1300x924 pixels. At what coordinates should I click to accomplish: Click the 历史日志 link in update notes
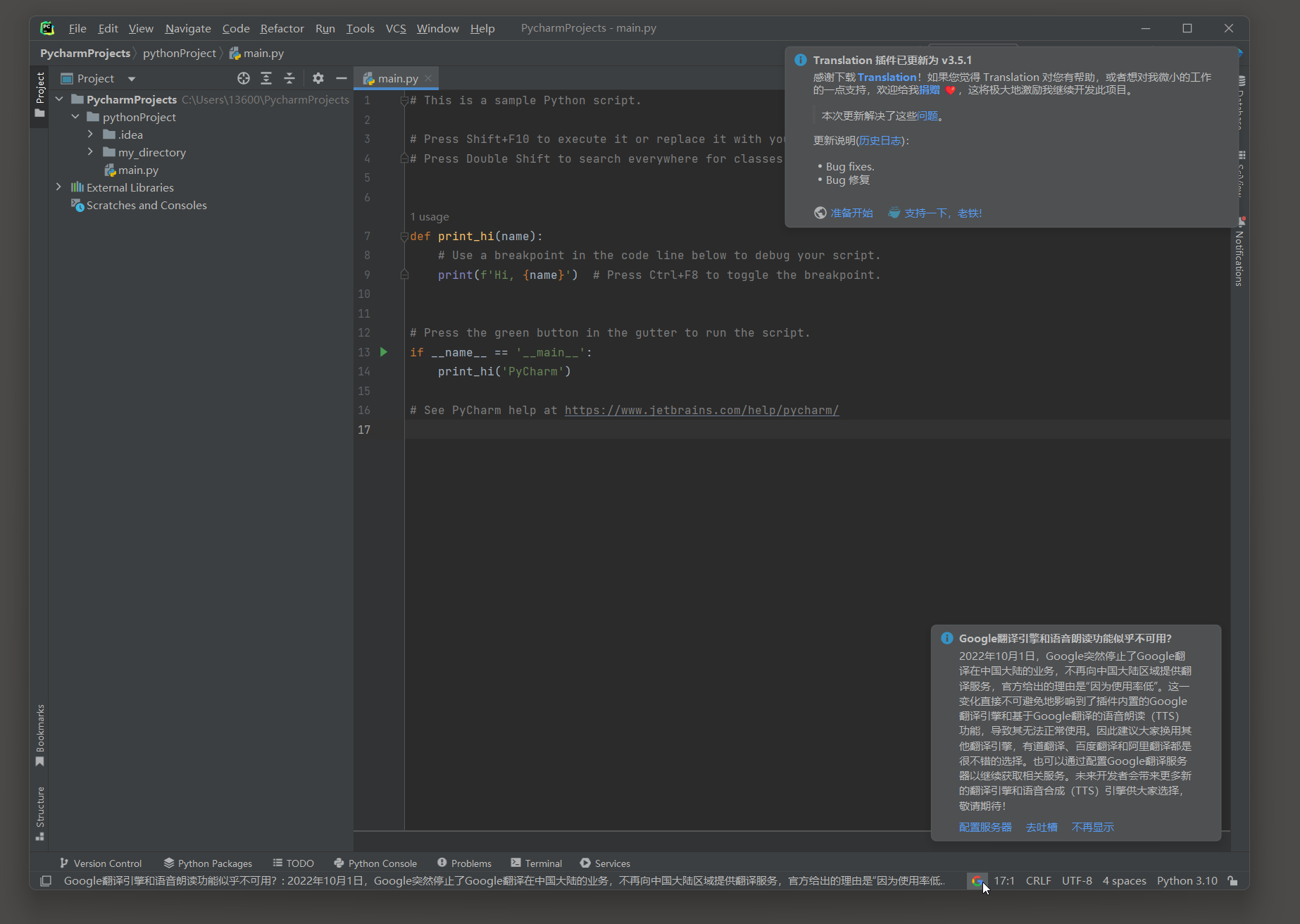point(880,140)
